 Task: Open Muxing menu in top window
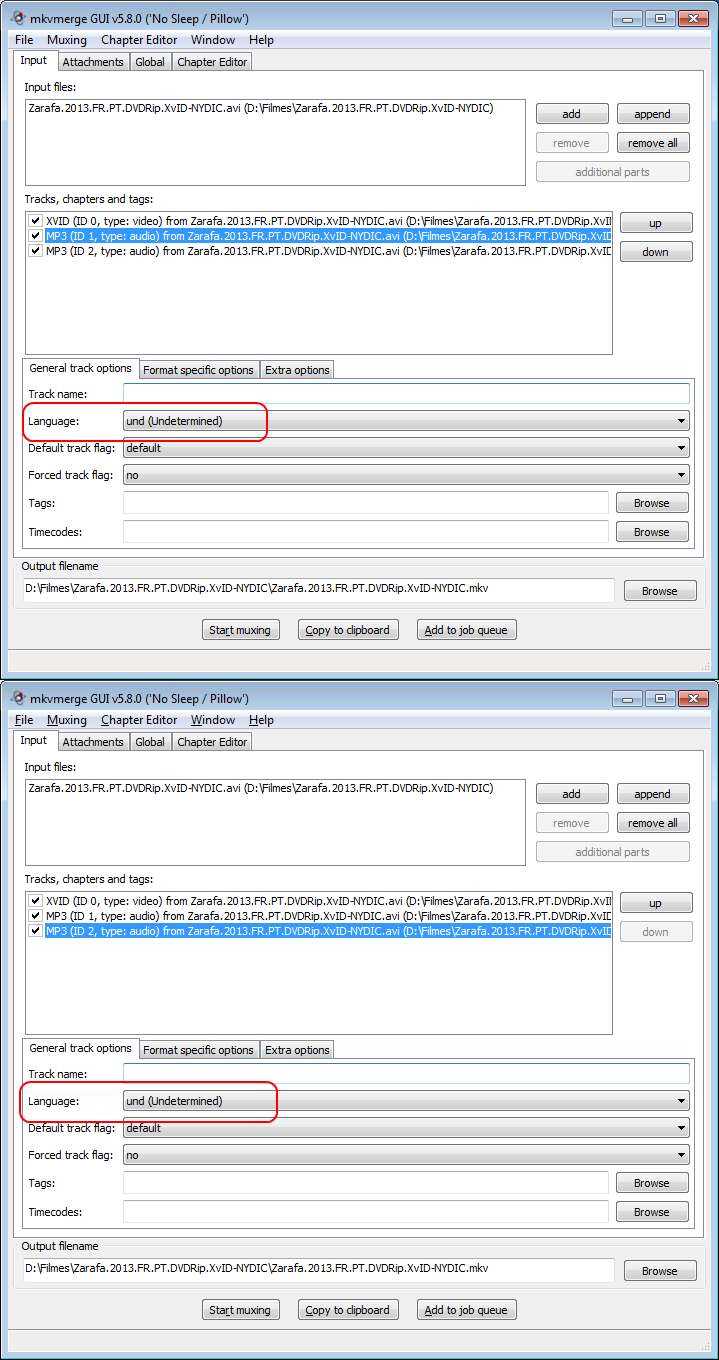(67, 40)
